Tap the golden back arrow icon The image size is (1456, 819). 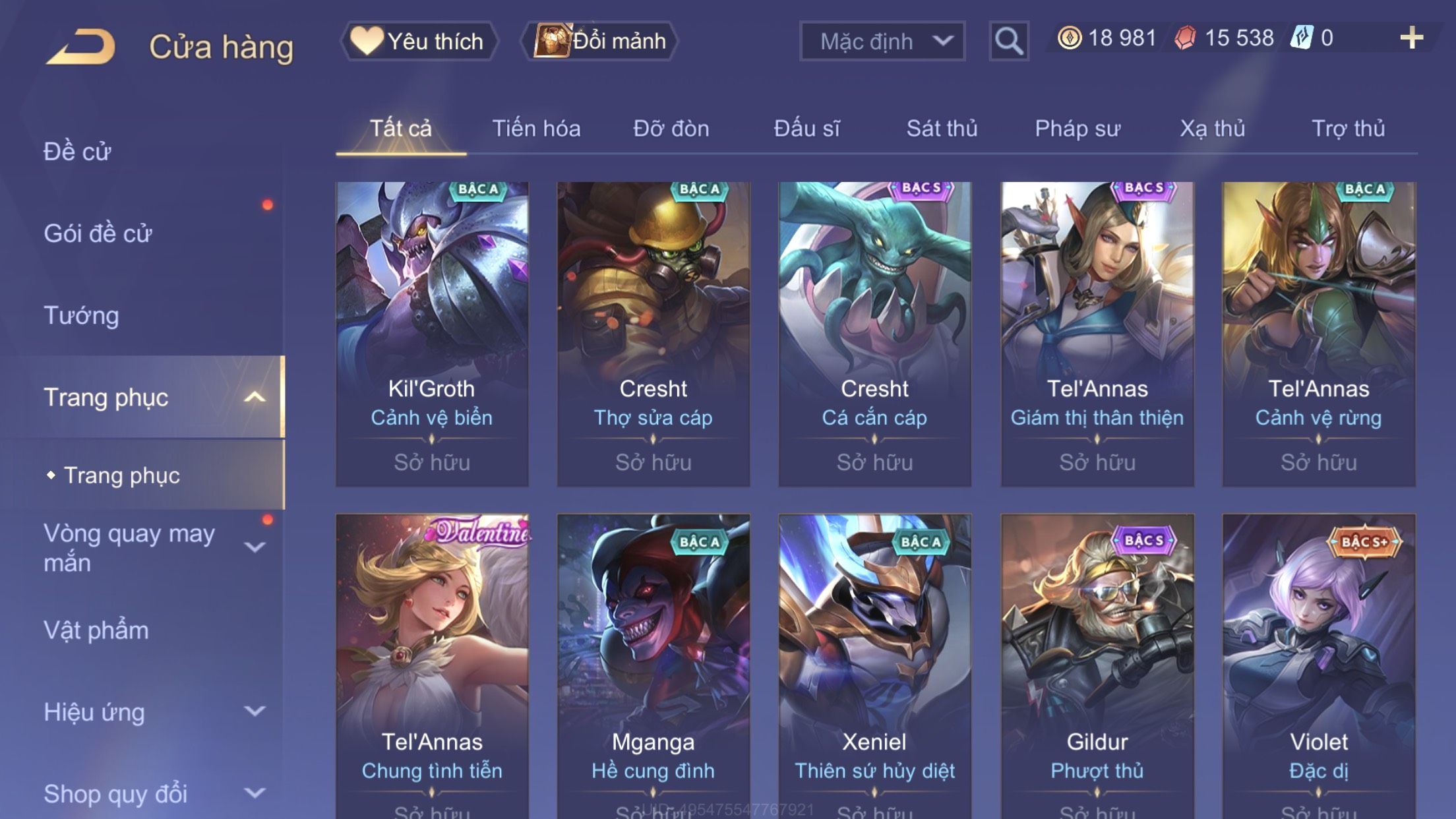click(x=81, y=46)
